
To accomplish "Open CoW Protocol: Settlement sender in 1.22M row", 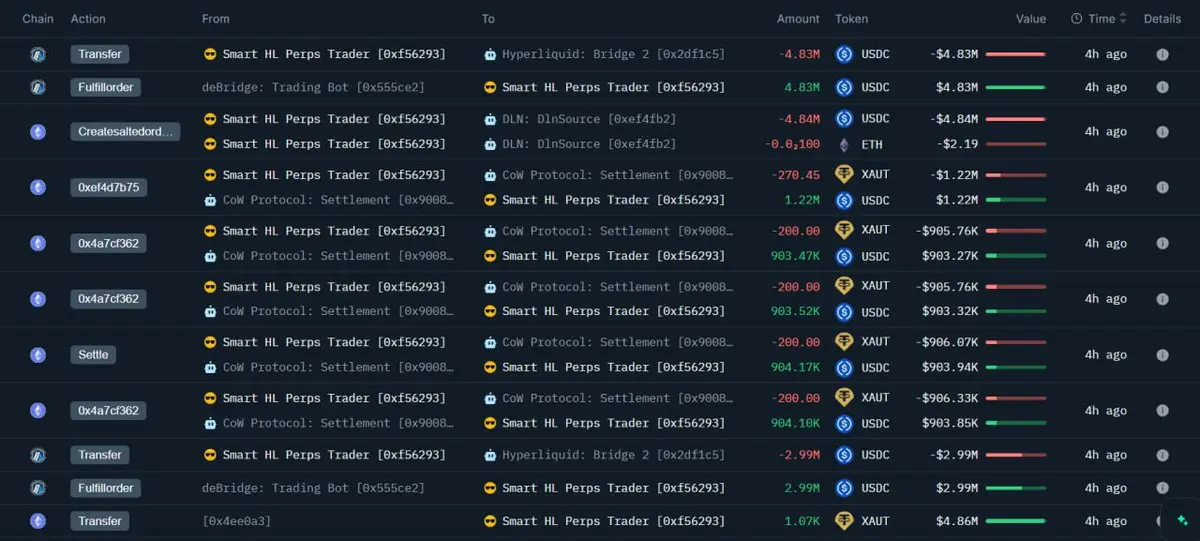I will [337, 200].
